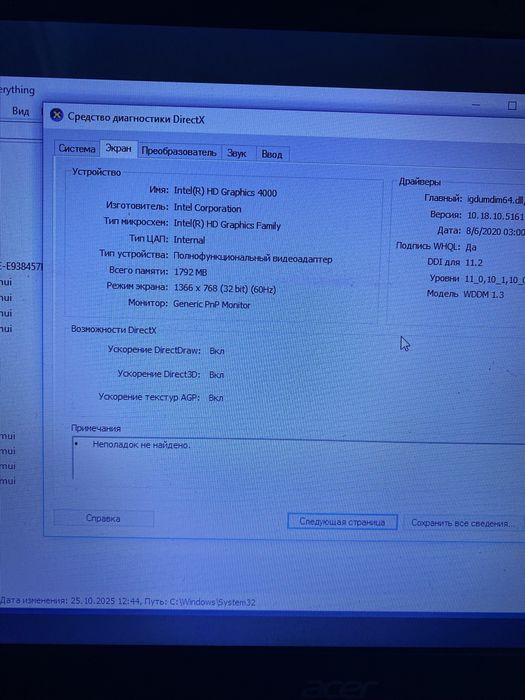Click screen mode 1366 x 768 value
The image size is (525, 700).
[225, 288]
